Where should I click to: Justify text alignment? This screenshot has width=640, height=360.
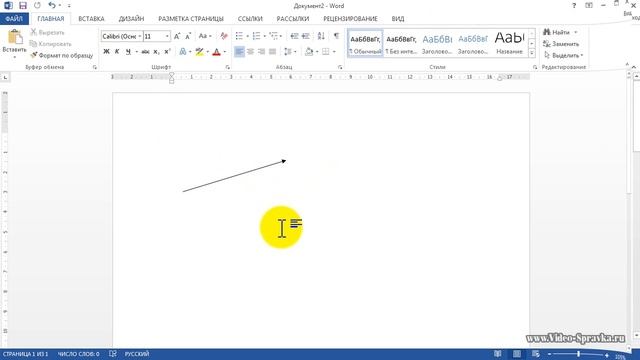[x=273, y=51]
